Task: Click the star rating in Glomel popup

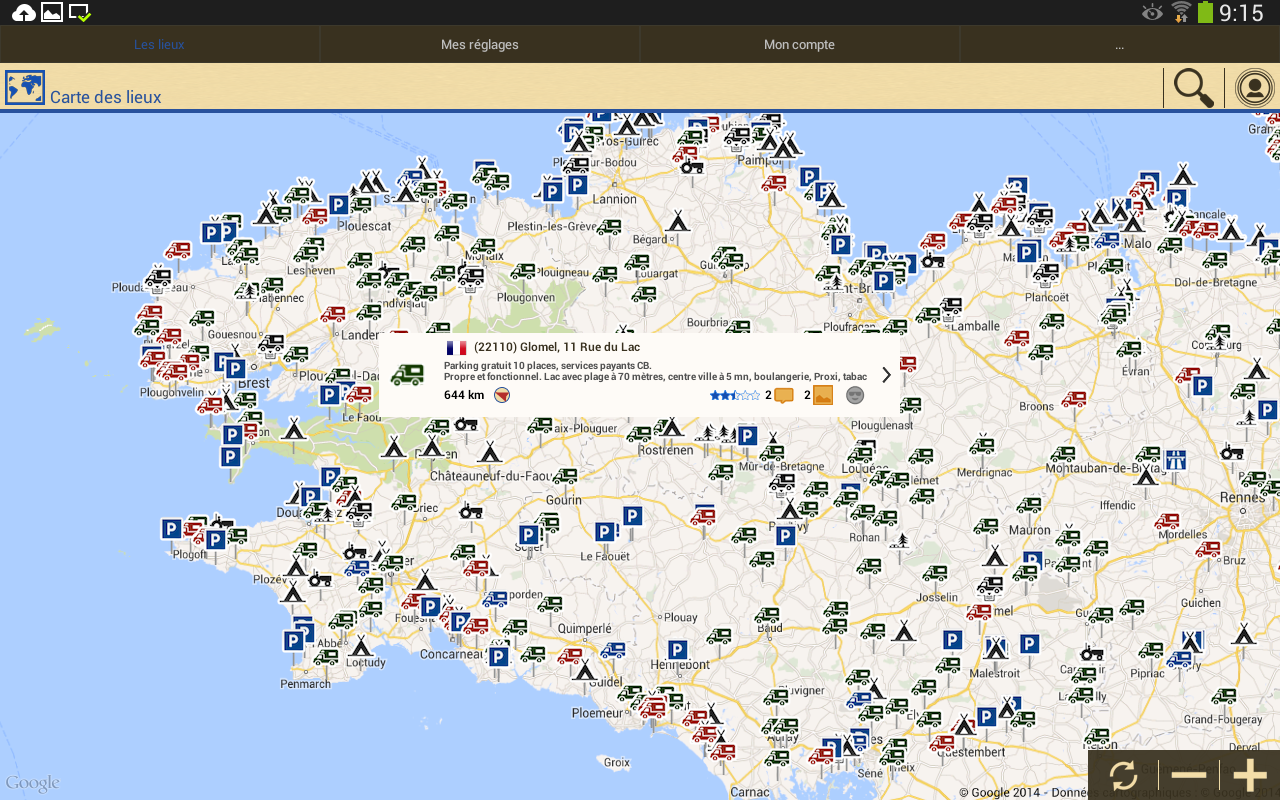Action: click(734, 395)
